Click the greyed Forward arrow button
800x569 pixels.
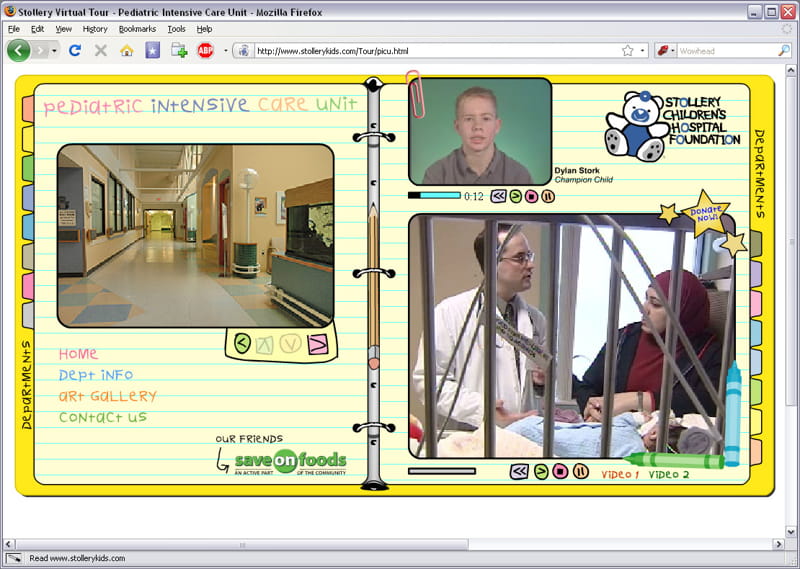(x=40, y=51)
